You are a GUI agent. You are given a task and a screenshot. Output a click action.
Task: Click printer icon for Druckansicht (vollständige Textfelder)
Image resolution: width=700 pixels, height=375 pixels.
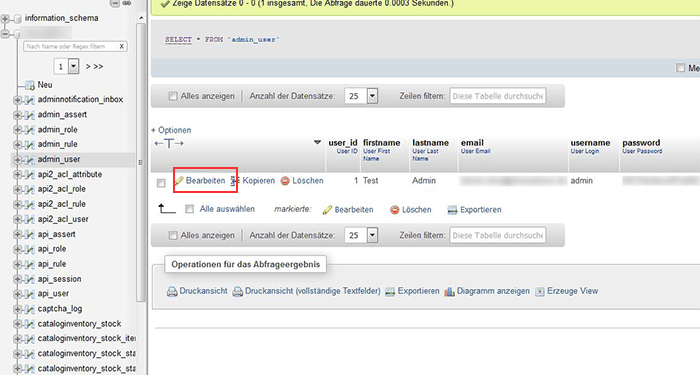238,292
